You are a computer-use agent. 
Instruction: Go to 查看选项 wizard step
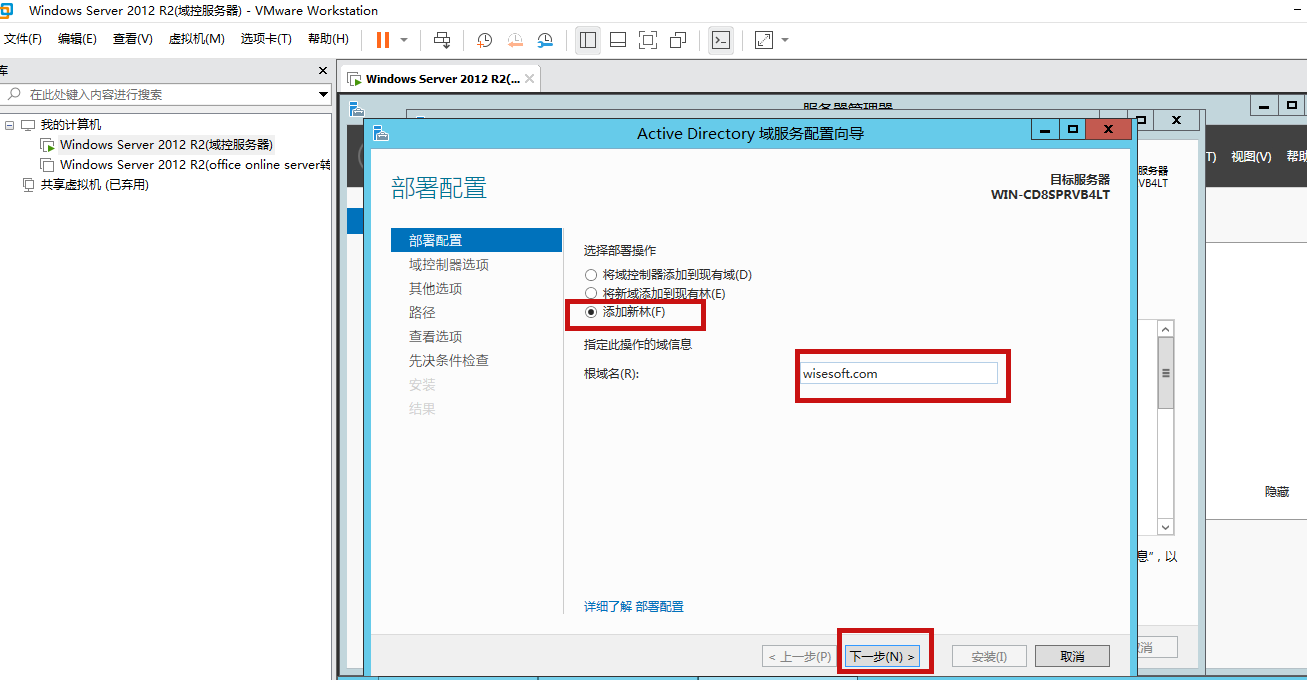pos(435,336)
